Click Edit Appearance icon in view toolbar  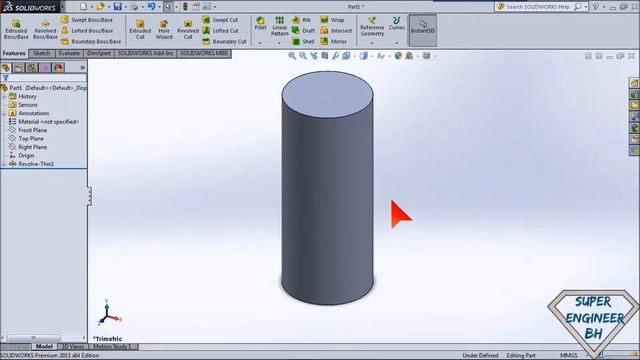[x=398, y=56]
